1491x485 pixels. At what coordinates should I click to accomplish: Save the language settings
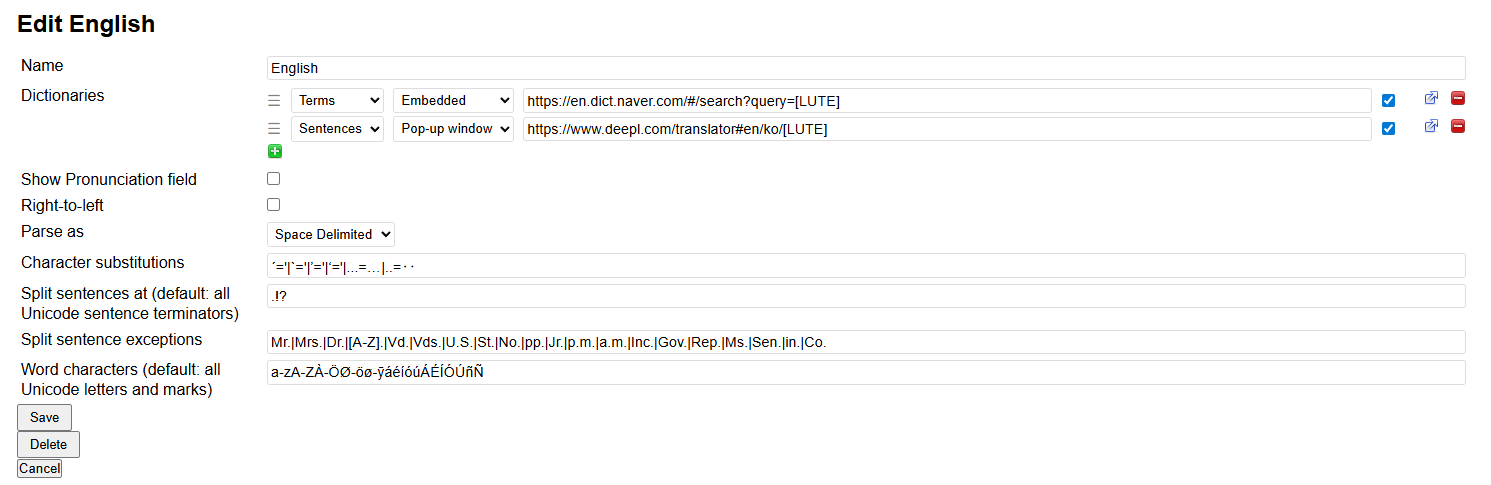pyautogui.click(x=44, y=417)
